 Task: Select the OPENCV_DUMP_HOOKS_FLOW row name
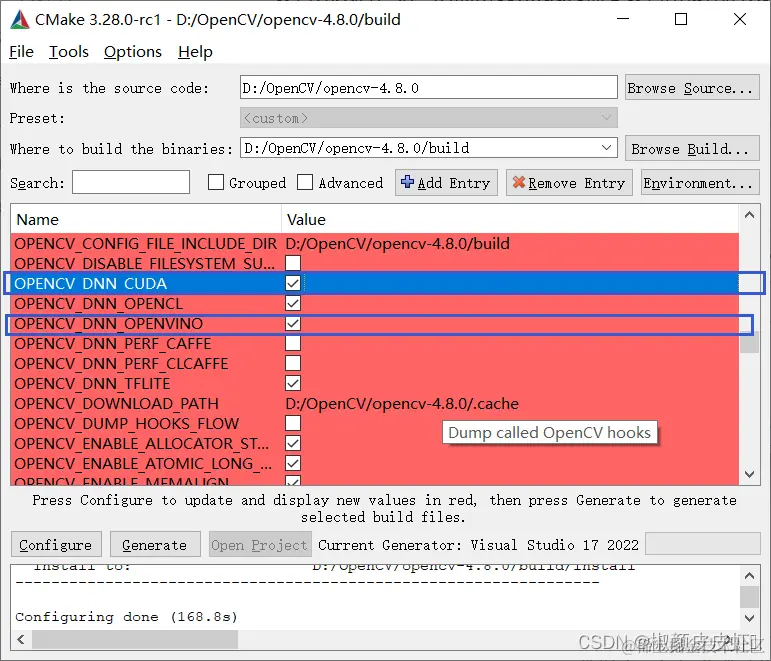tap(127, 423)
